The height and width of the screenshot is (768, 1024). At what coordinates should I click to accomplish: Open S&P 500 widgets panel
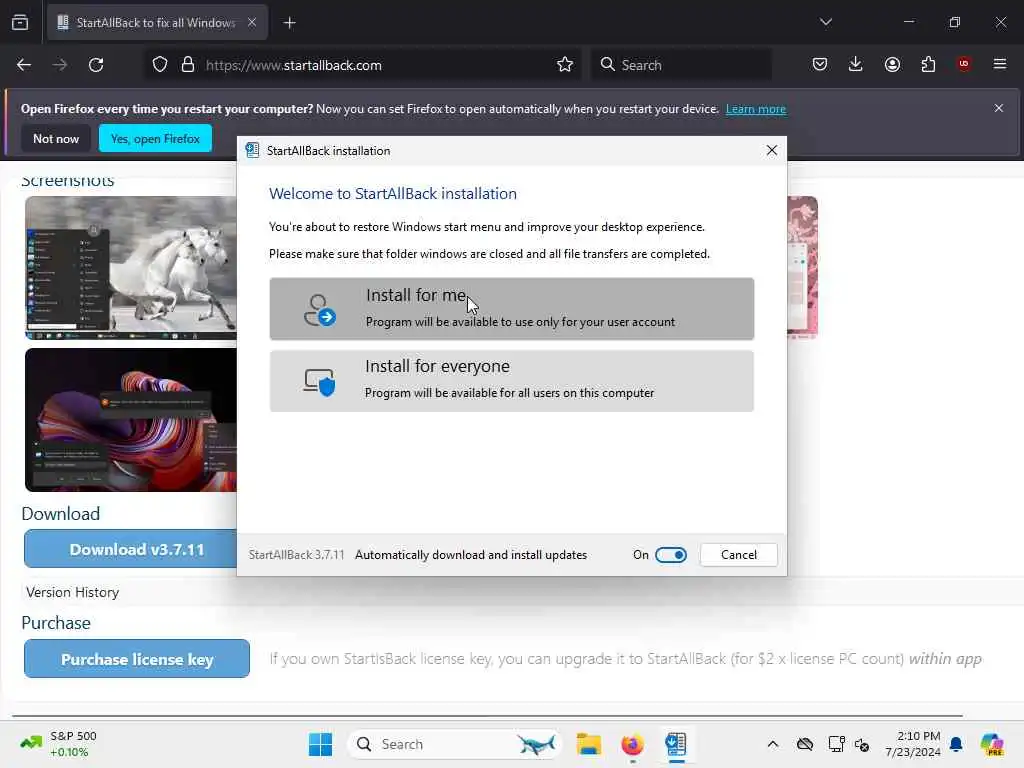pos(59,744)
